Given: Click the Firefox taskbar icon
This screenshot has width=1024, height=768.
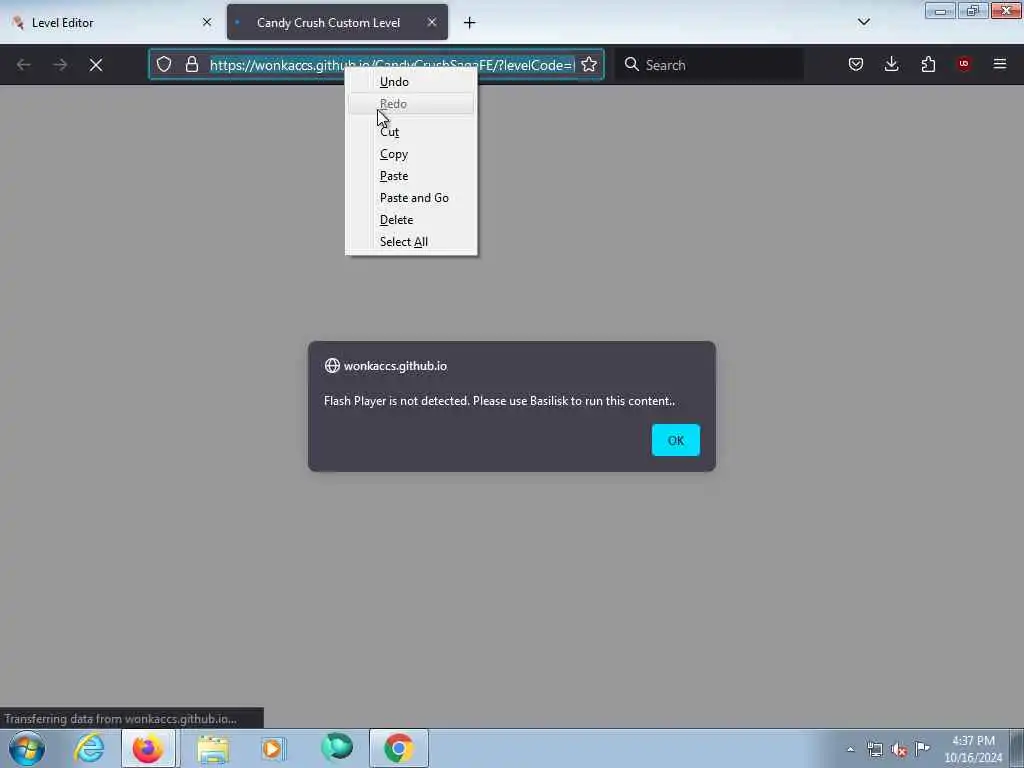Looking at the screenshot, I should (x=148, y=748).
